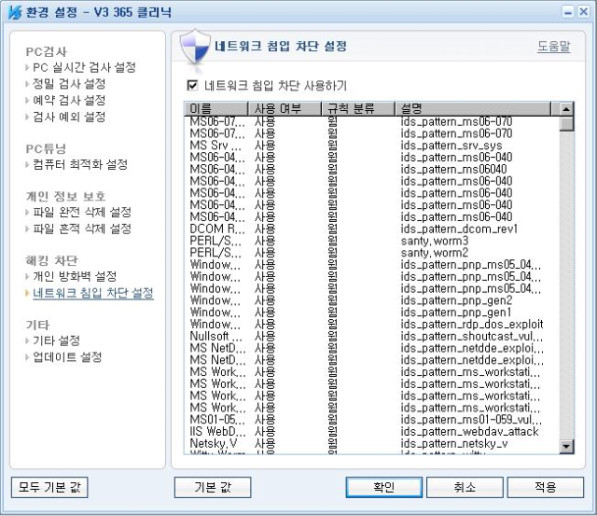597x516 pixels.
Task: Close the 환경 설정 window
Action: [584, 12]
